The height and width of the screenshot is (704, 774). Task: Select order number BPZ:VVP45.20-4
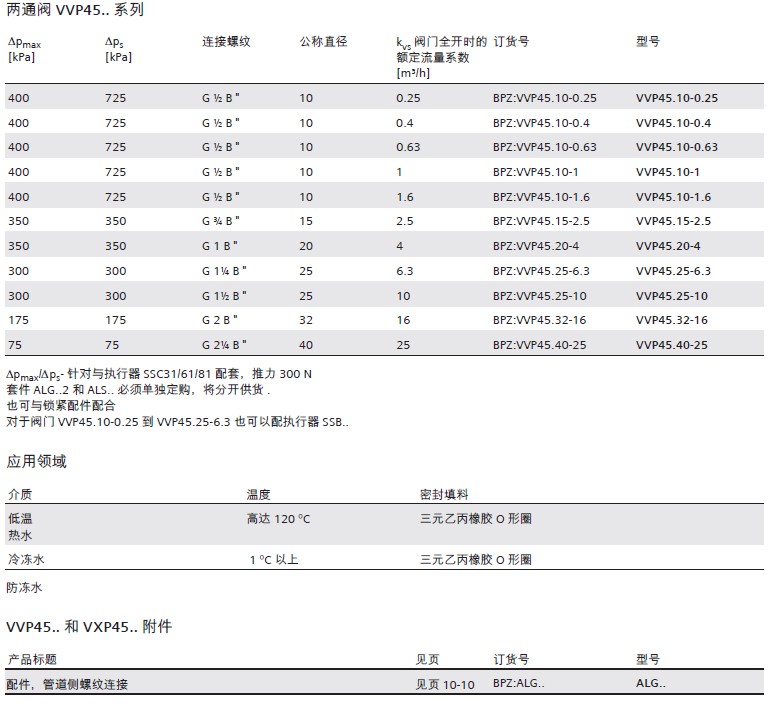click(536, 246)
